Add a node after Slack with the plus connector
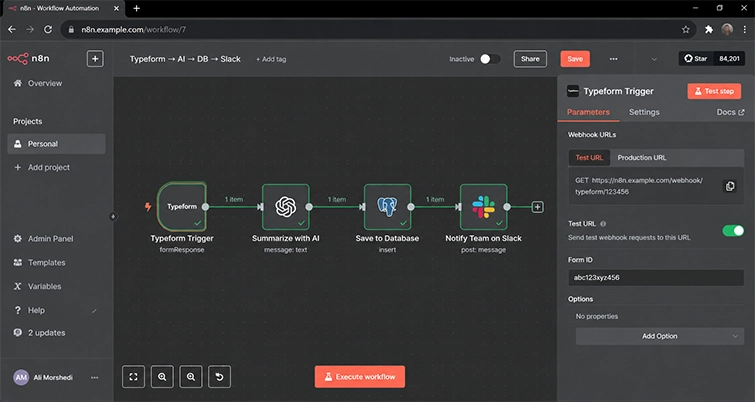This screenshot has width=755, height=402. pyautogui.click(x=537, y=207)
